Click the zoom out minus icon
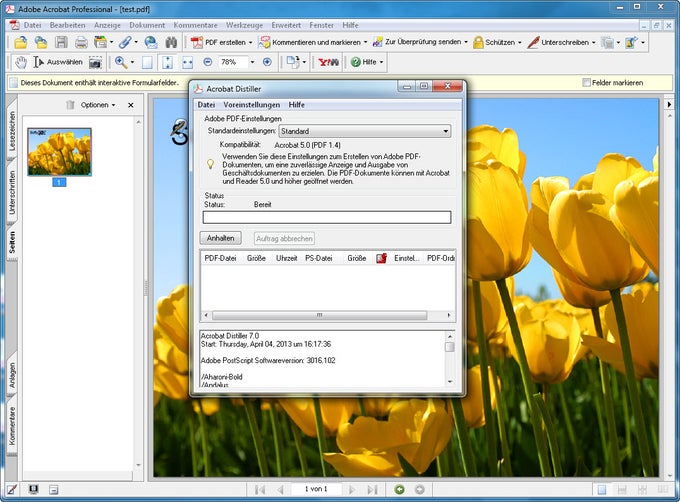 click(208, 62)
